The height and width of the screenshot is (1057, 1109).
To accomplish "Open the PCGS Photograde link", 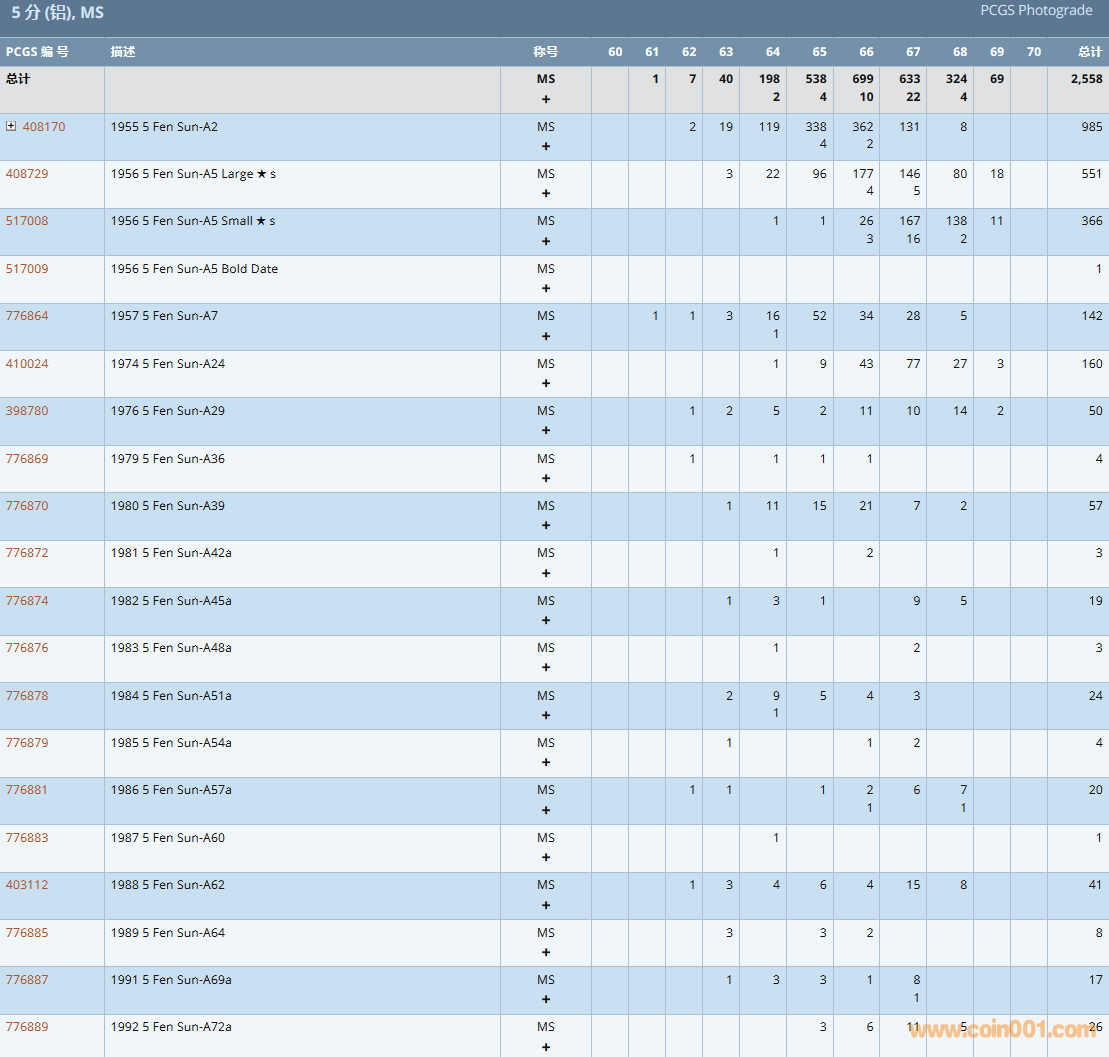I will [x=1036, y=11].
